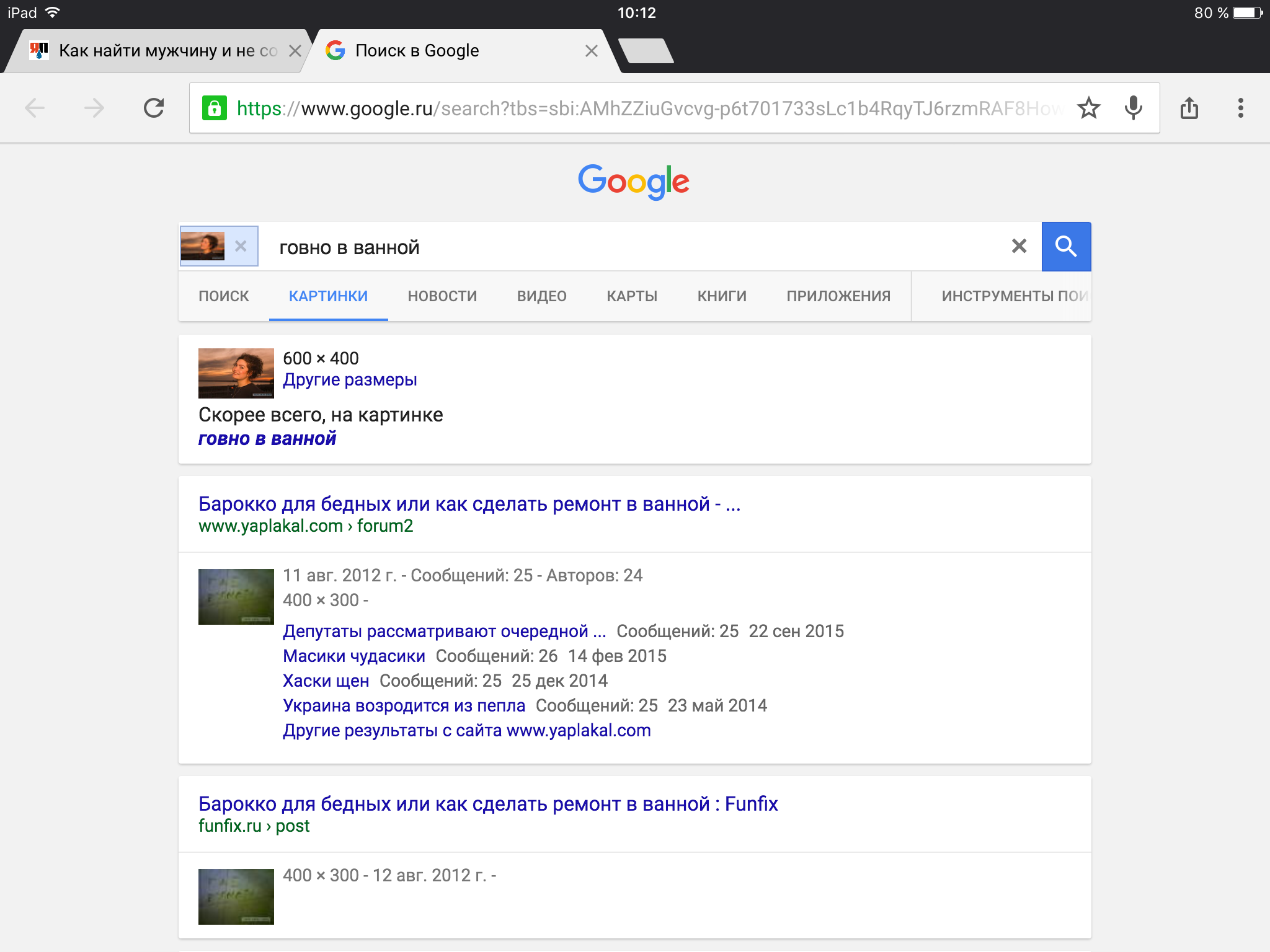Image resolution: width=1270 pixels, height=952 pixels.
Task: Select the КАРТИНКИ tab
Action: [329, 296]
